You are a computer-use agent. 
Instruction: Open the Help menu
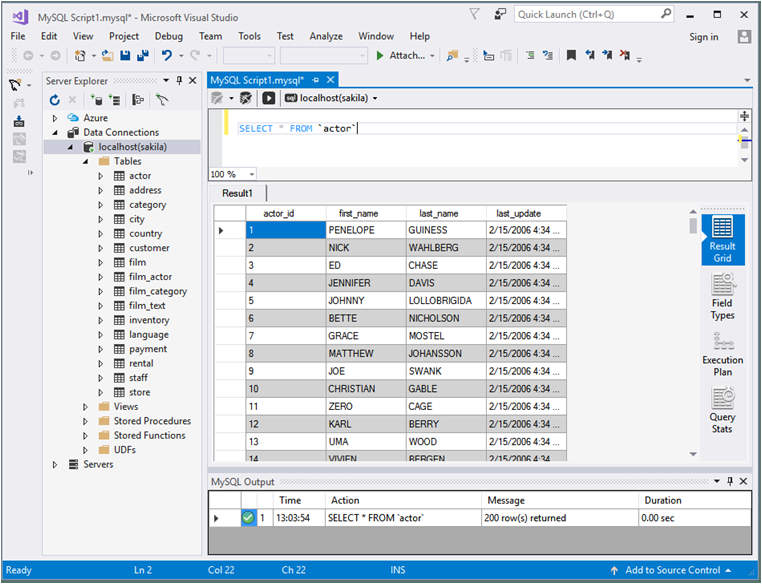[x=419, y=36]
